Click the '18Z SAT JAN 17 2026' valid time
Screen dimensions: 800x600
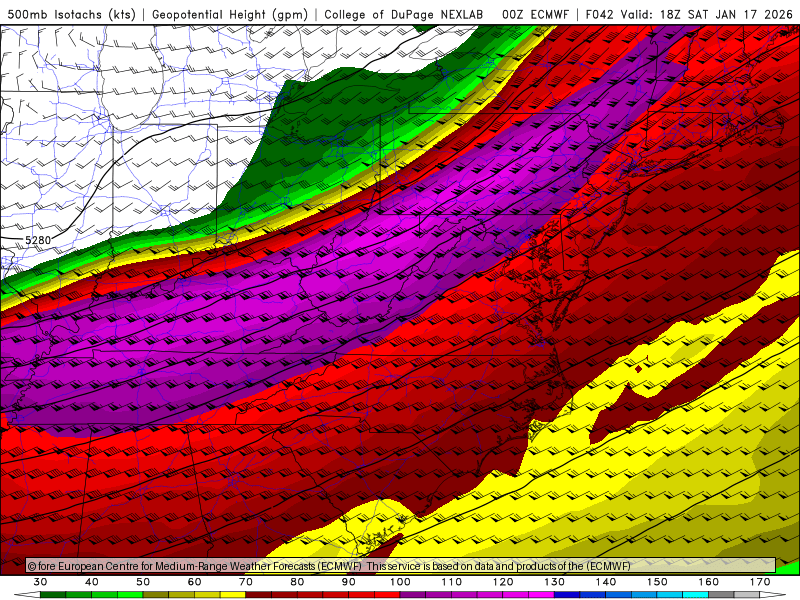pyautogui.click(x=726, y=15)
